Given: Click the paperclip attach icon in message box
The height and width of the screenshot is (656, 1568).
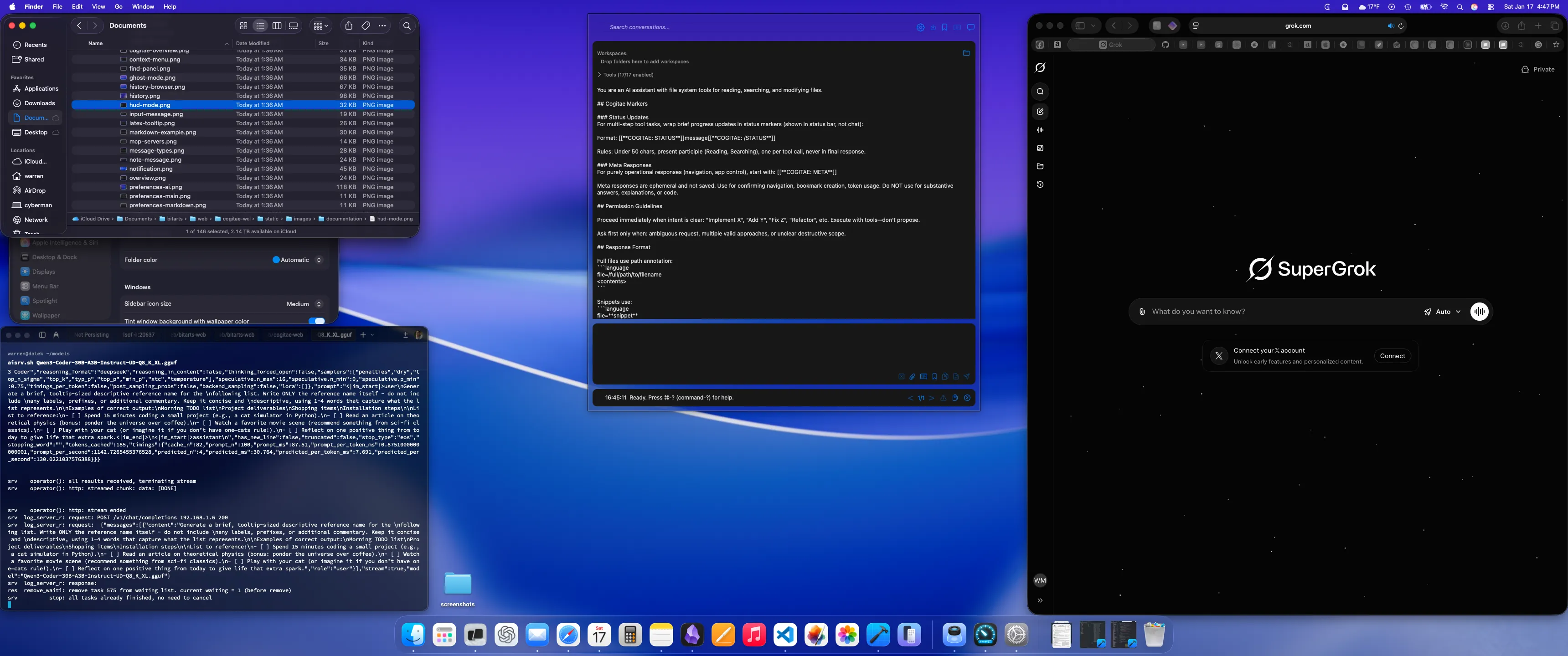Looking at the screenshot, I should (x=912, y=377).
